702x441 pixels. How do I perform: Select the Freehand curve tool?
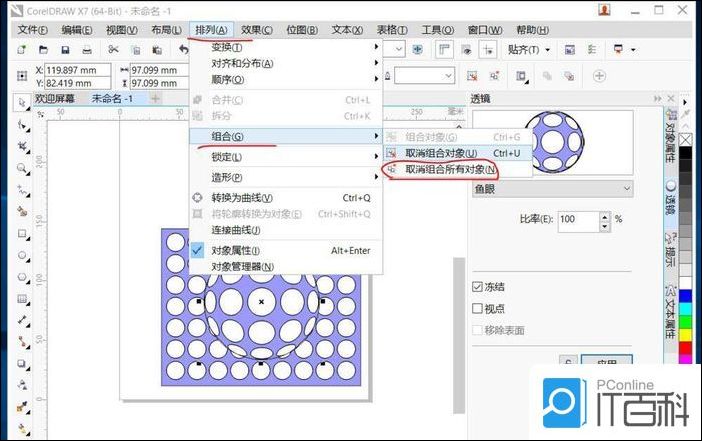click(x=22, y=190)
